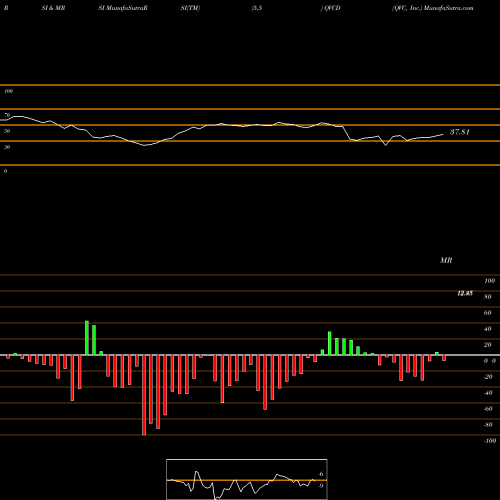Click the 'SI MunafaSutraR' header text
Screen dimensions: 500x500
[123, 8]
